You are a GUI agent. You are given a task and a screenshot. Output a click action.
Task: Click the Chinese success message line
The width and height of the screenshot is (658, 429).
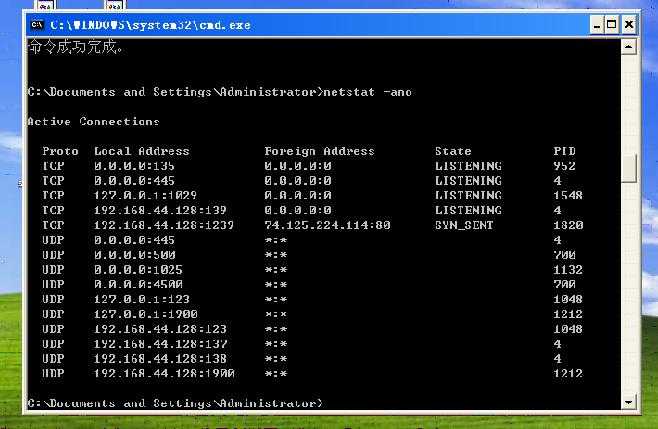click(x=76, y=47)
